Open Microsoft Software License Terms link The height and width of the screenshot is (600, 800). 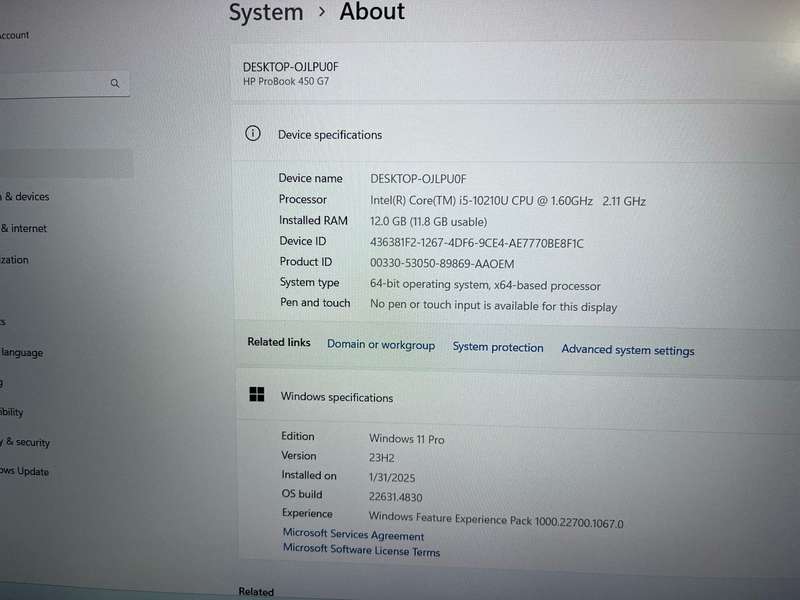(361, 549)
